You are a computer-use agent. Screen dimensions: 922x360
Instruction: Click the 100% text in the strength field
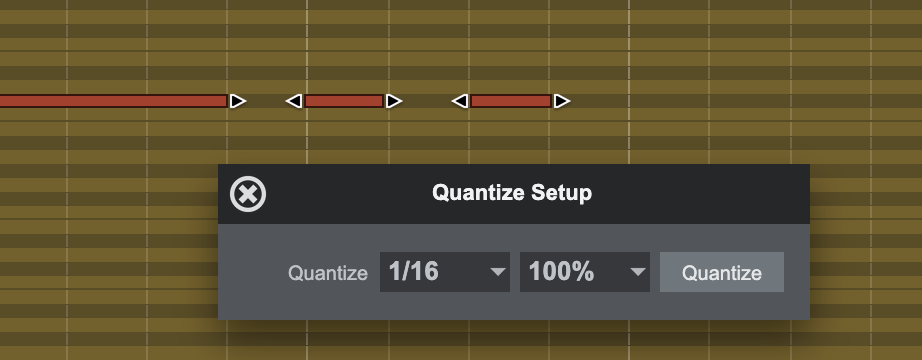[561, 272]
